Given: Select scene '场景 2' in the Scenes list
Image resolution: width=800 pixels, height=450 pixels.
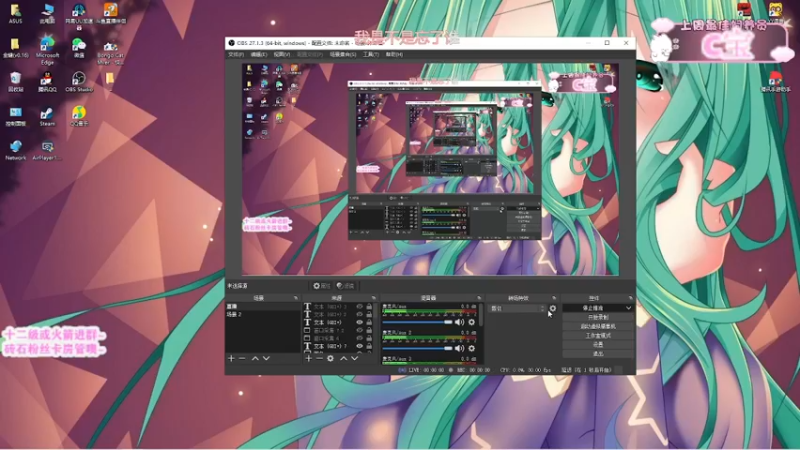Looking at the screenshot, I should point(263,314).
